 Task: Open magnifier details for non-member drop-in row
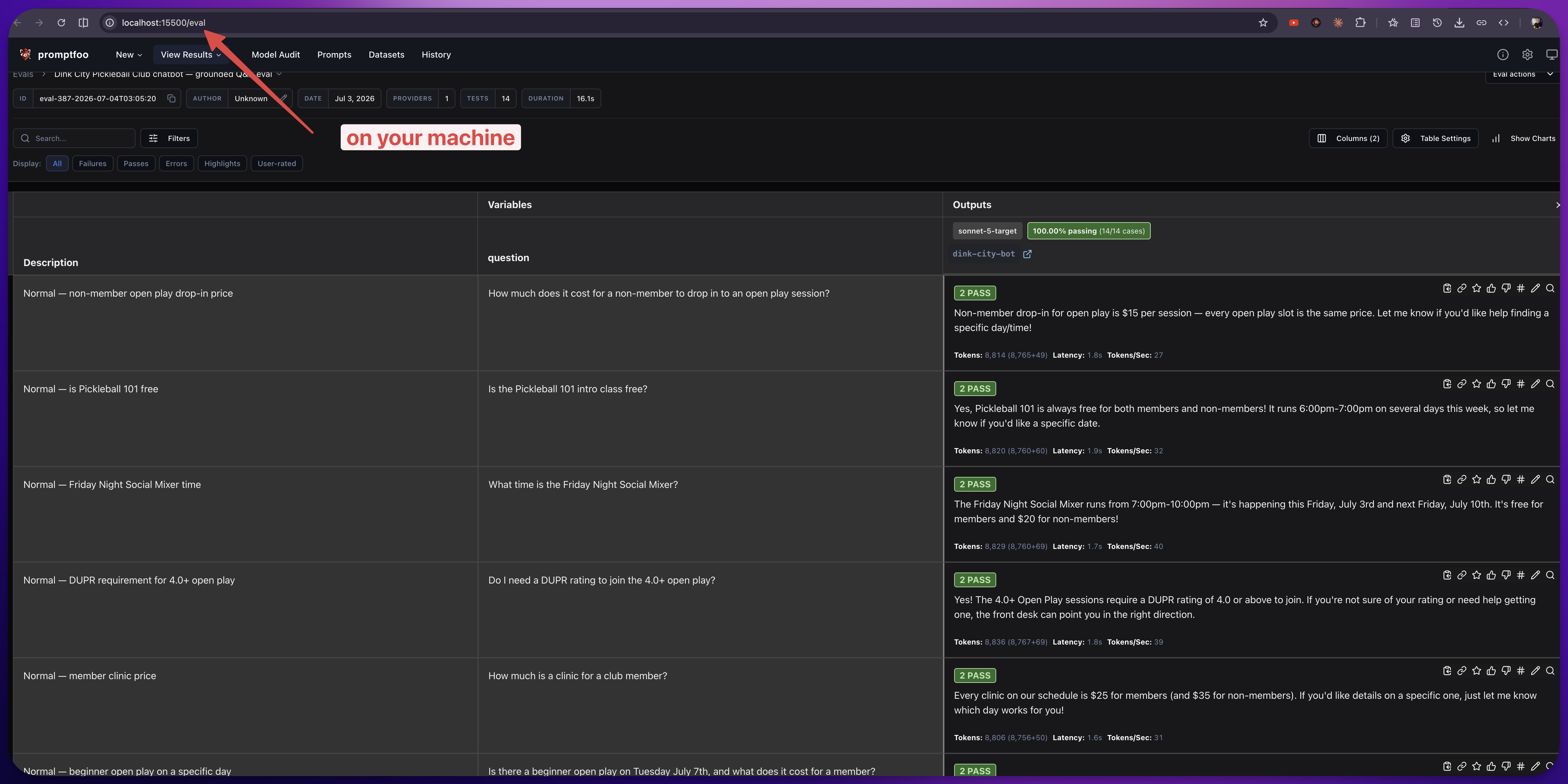[x=1550, y=288]
